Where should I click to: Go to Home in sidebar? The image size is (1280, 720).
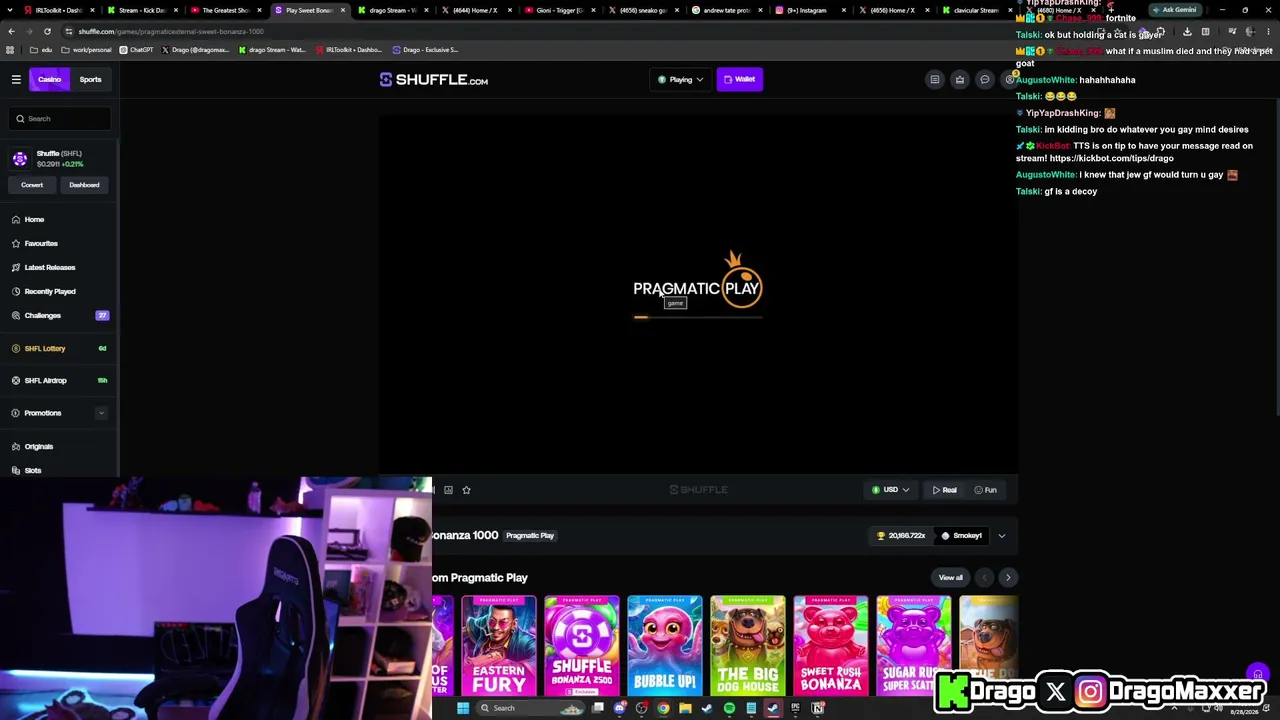[34, 219]
